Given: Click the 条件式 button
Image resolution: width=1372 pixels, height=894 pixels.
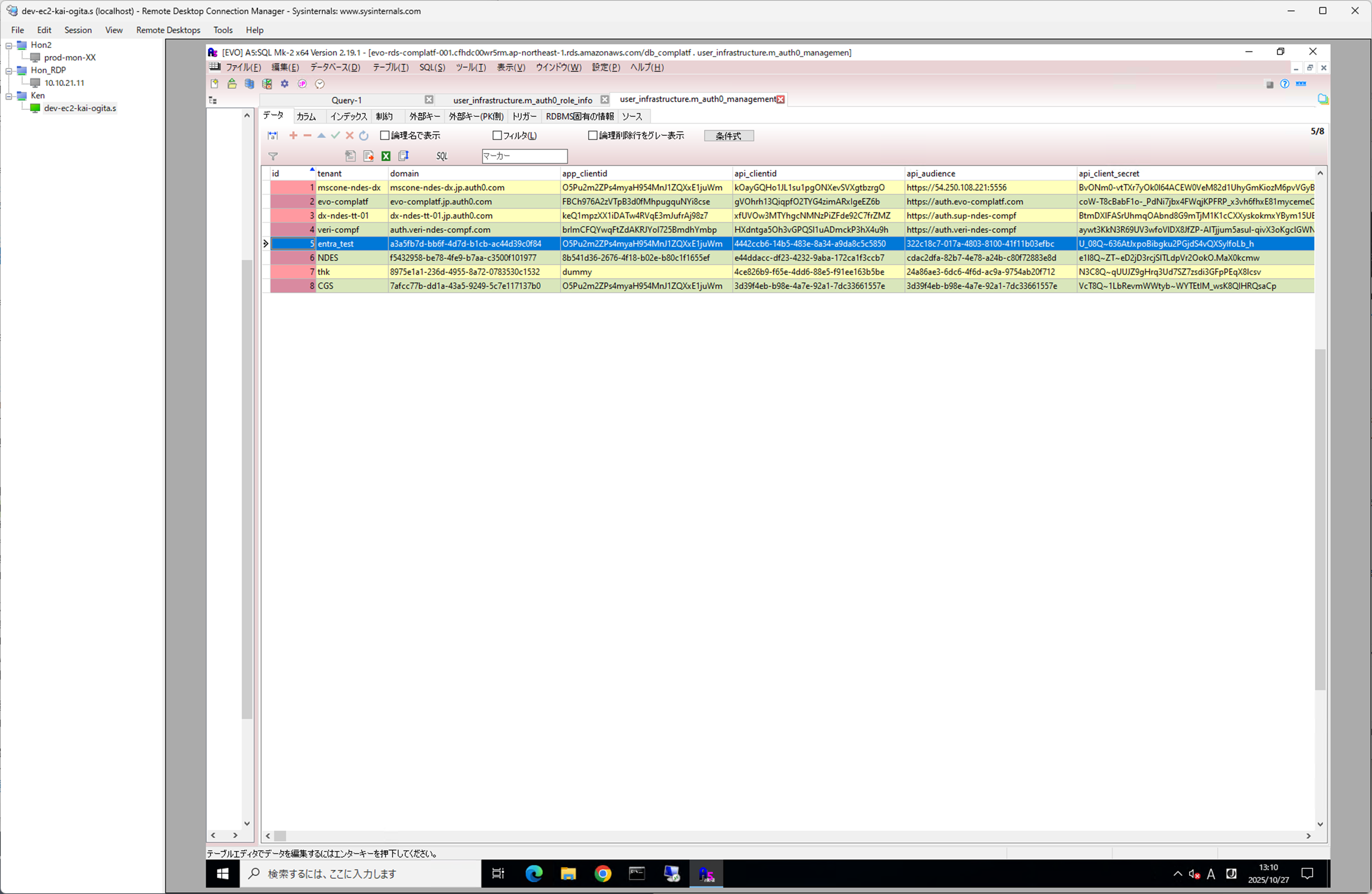Looking at the screenshot, I should (x=729, y=136).
